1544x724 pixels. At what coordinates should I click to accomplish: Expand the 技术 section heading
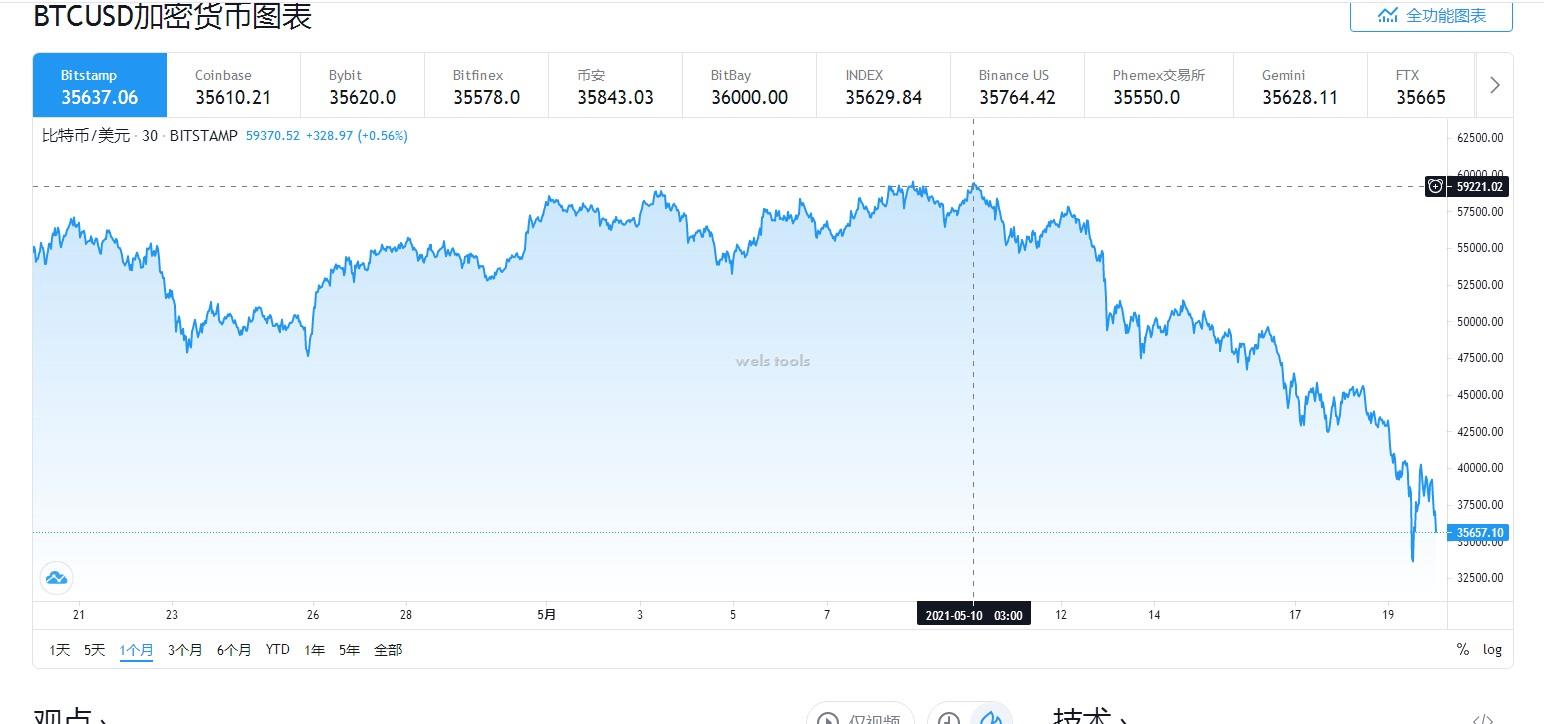click(x=1093, y=716)
